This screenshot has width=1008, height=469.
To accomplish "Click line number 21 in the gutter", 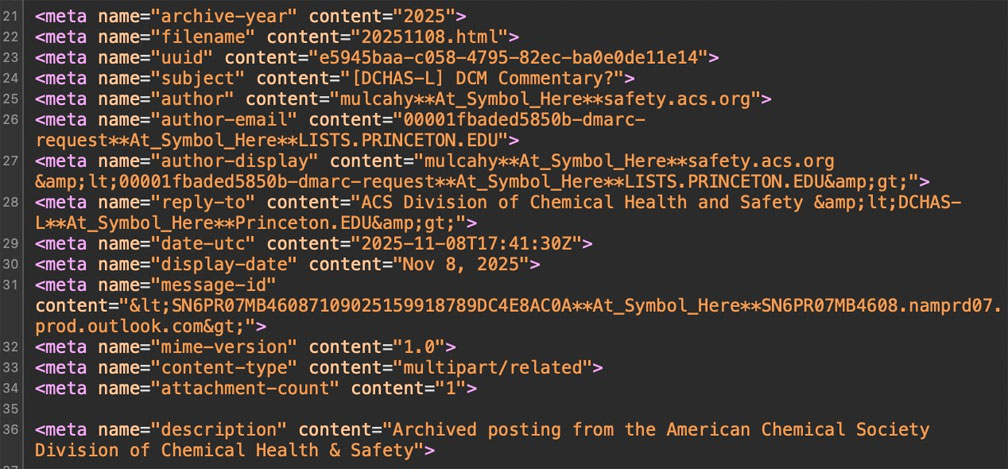I will pyautogui.click(x=10, y=17).
